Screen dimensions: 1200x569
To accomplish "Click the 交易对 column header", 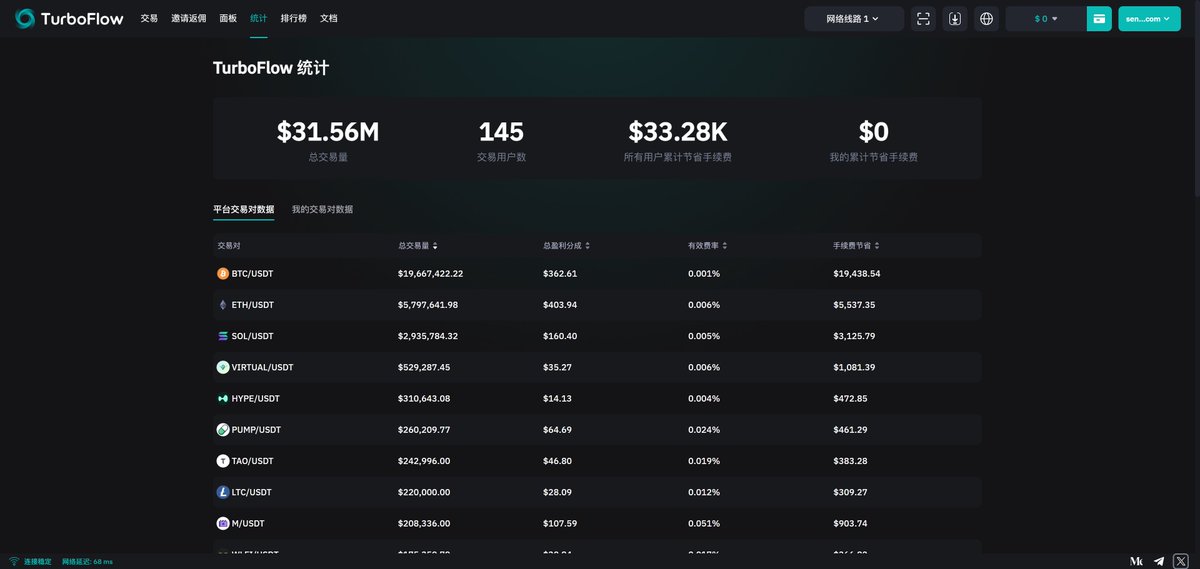I will click(x=229, y=246).
